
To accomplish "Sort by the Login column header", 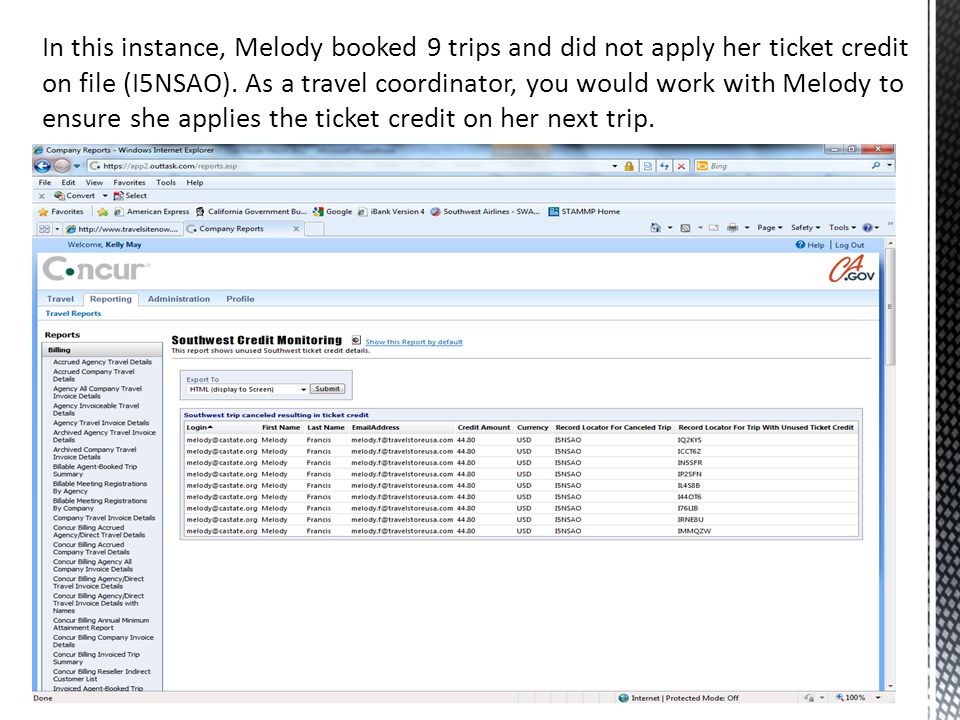I will pos(200,428).
